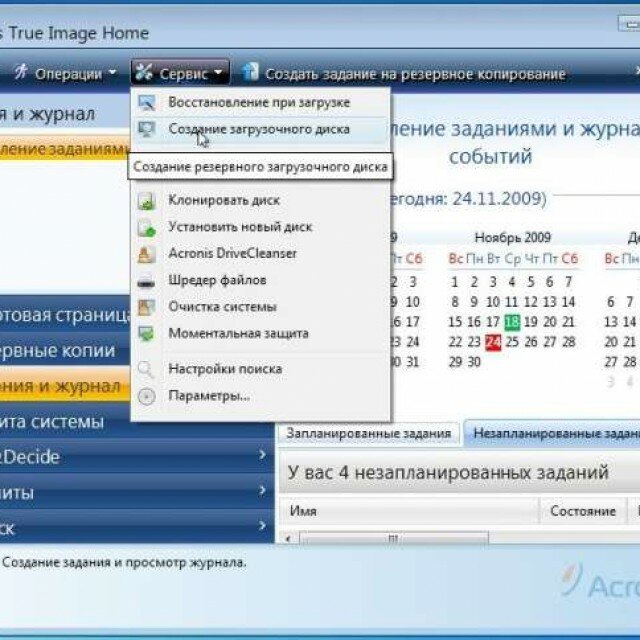Choose Моментальная защита menu entry
Viewport: 640px width, 640px height.
pos(260,333)
